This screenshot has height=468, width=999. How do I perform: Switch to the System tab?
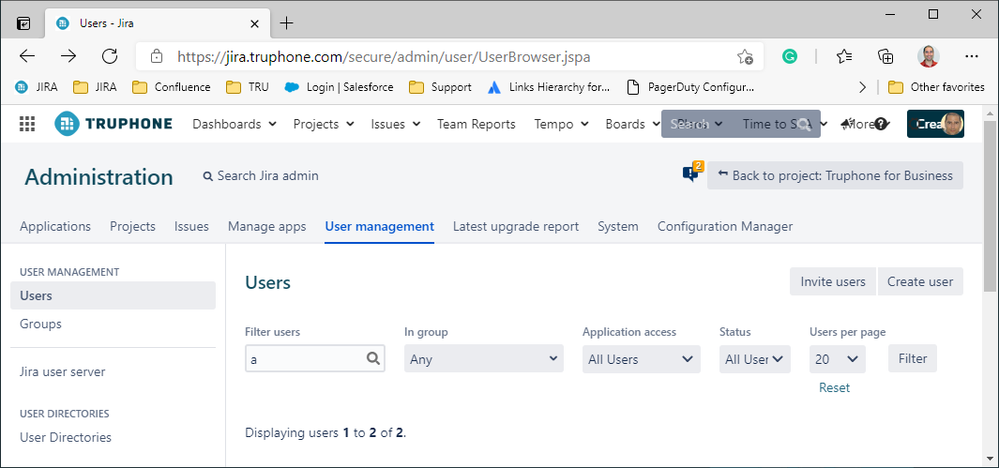point(618,226)
